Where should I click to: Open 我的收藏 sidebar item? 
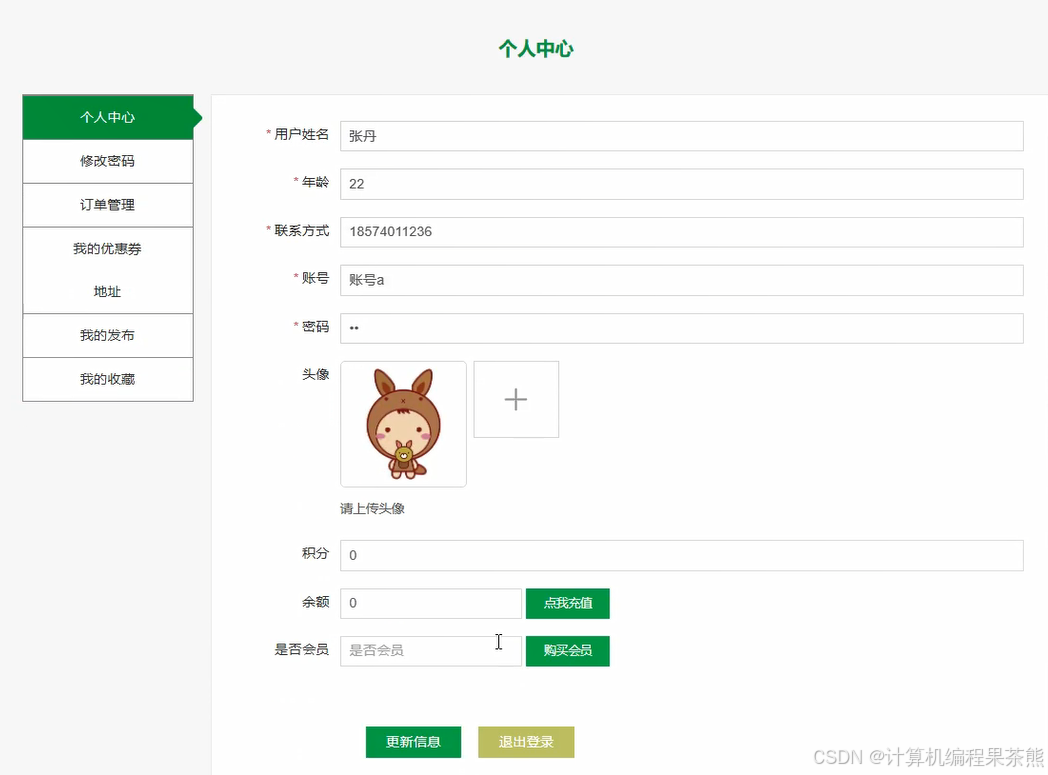tap(108, 379)
